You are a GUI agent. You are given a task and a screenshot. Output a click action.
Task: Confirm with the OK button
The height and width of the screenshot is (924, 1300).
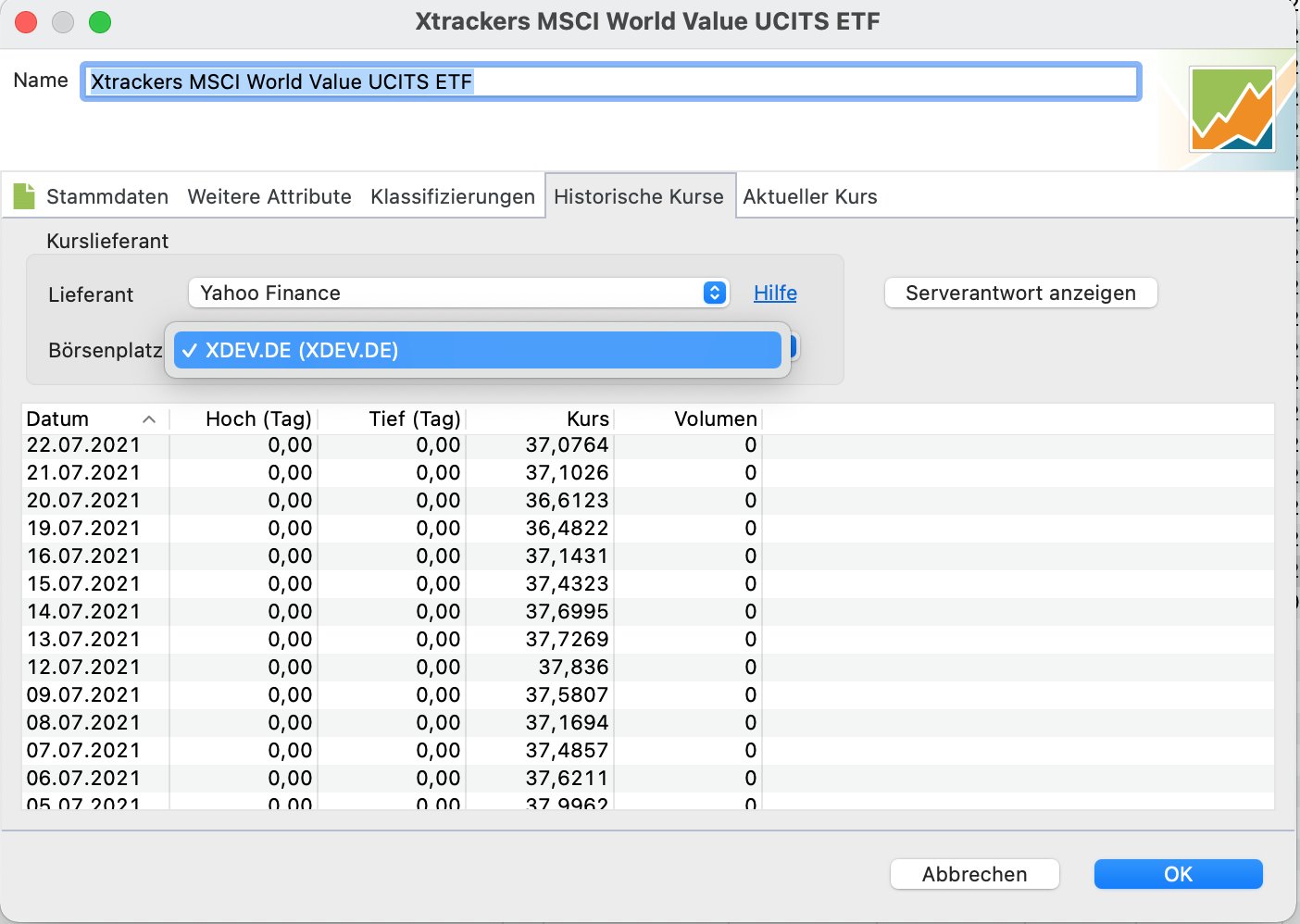(x=1179, y=874)
